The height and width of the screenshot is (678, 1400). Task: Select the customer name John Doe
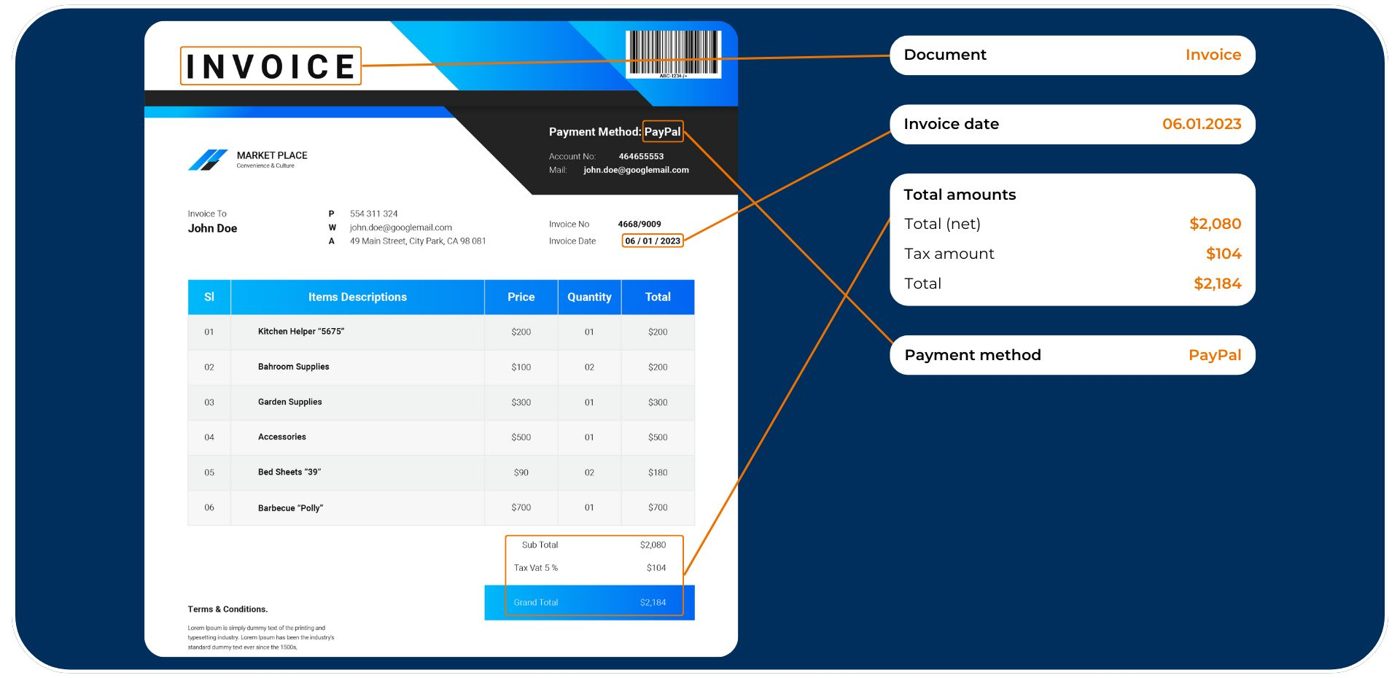tap(213, 228)
